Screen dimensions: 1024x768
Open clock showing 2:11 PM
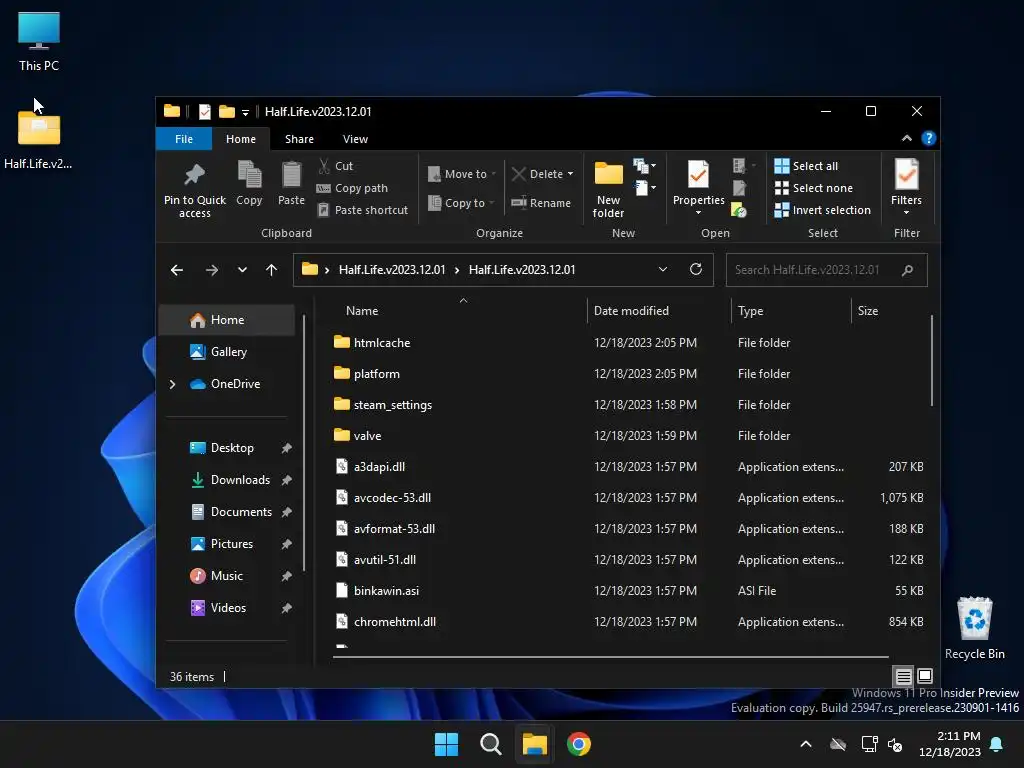click(950, 744)
